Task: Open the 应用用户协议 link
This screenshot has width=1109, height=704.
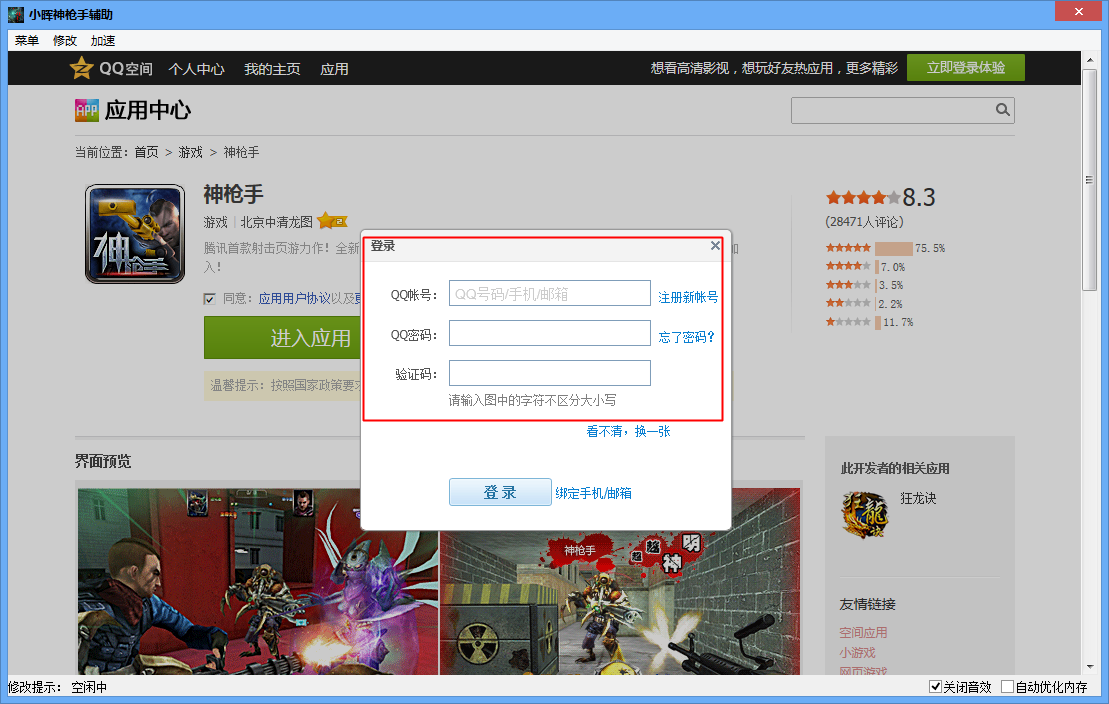Action: click(x=294, y=299)
